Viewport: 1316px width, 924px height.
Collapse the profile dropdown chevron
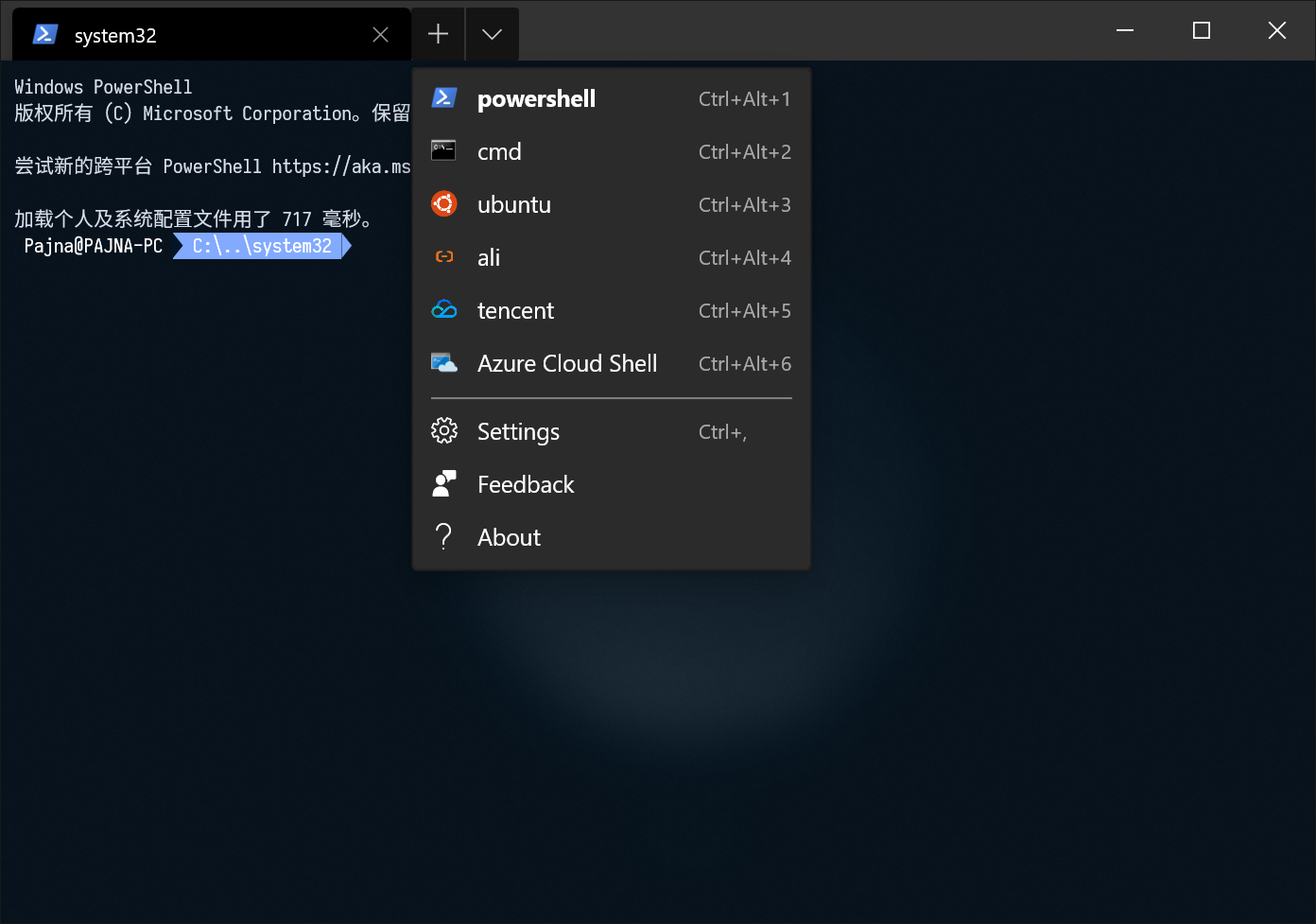(492, 34)
